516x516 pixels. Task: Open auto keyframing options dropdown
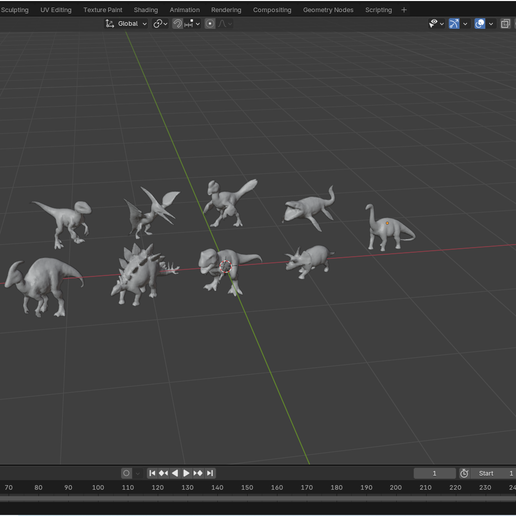click(138, 473)
